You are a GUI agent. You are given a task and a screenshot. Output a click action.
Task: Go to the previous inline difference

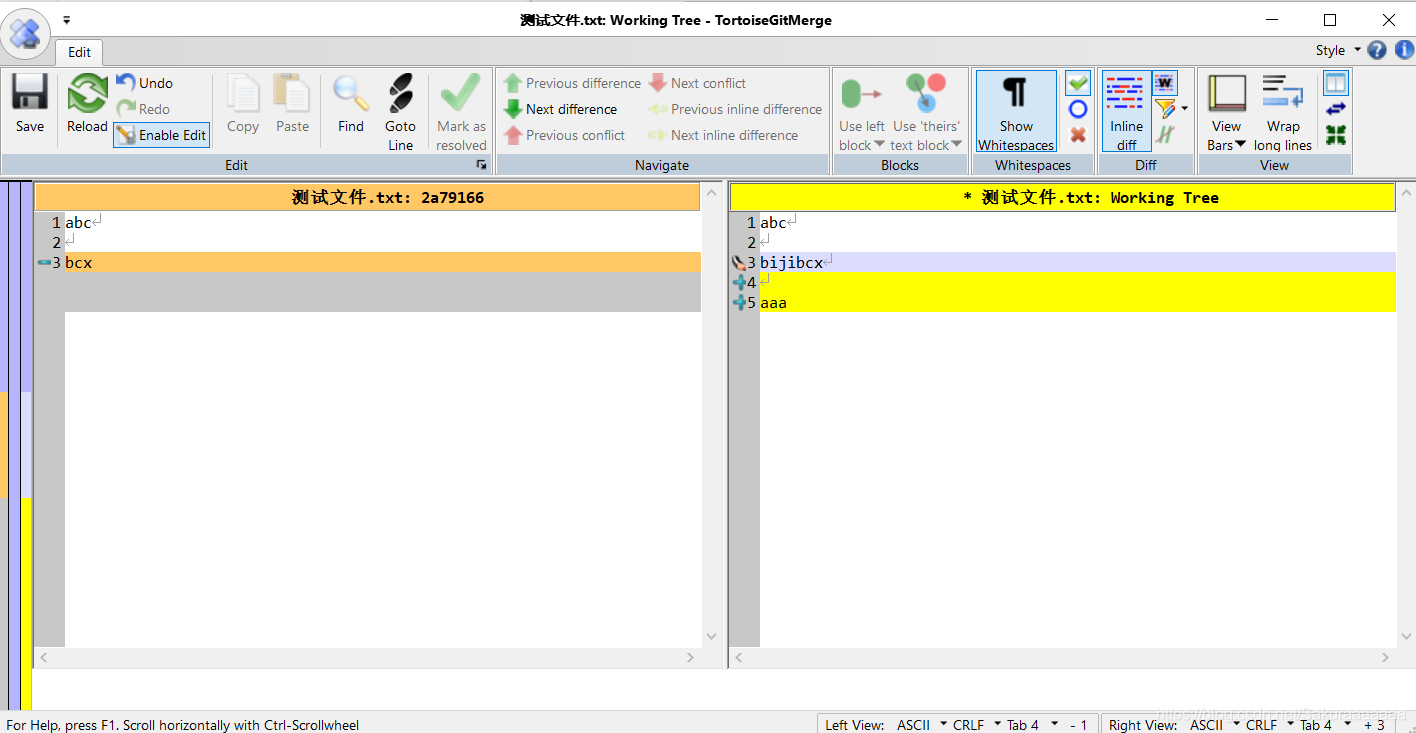(735, 109)
